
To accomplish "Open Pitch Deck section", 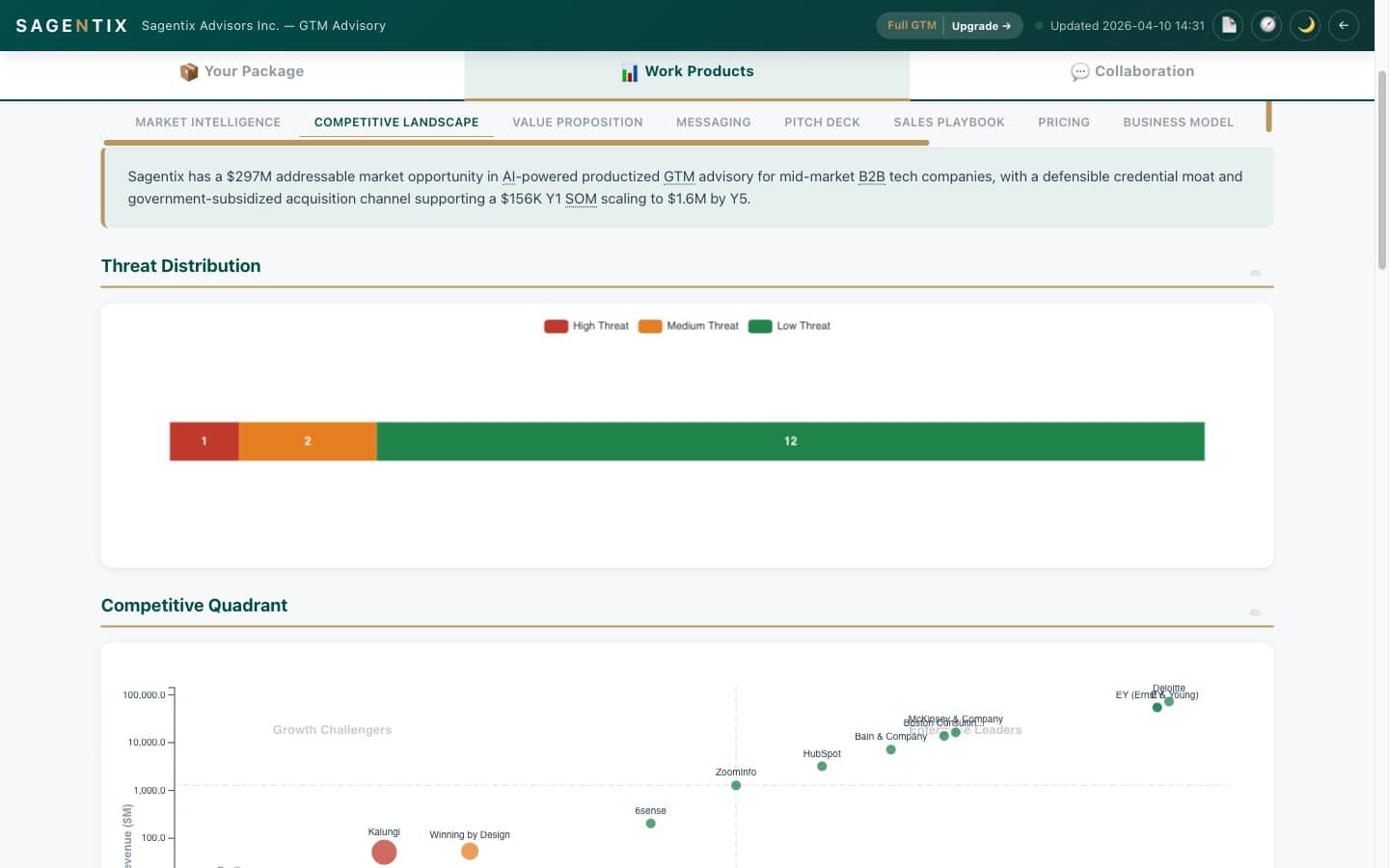I will click(823, 122).
